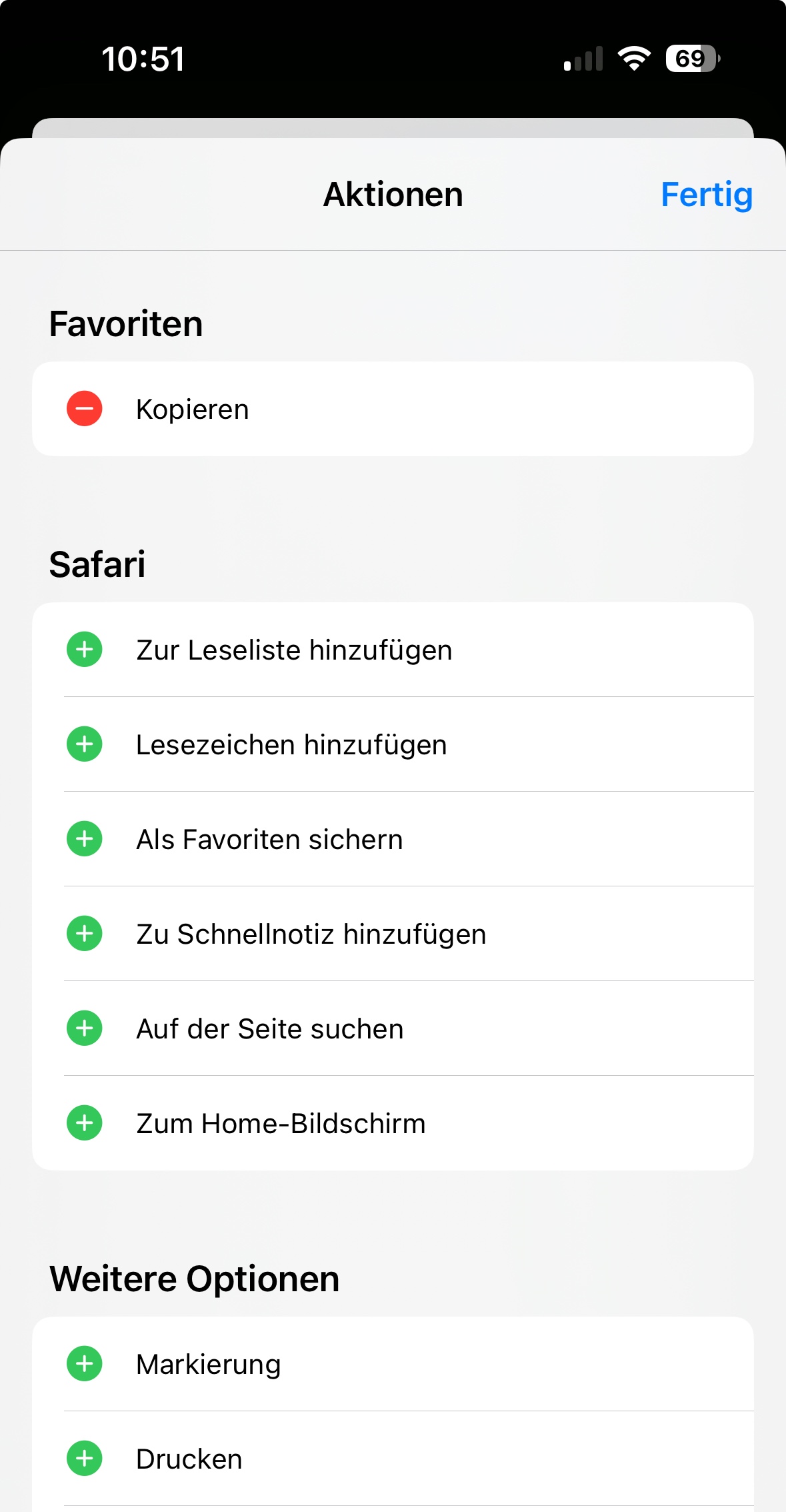This screenshot has height=1512, width=786.
Task: Add Als Favoriten sichern via plus icon
Action: (85, 839)
